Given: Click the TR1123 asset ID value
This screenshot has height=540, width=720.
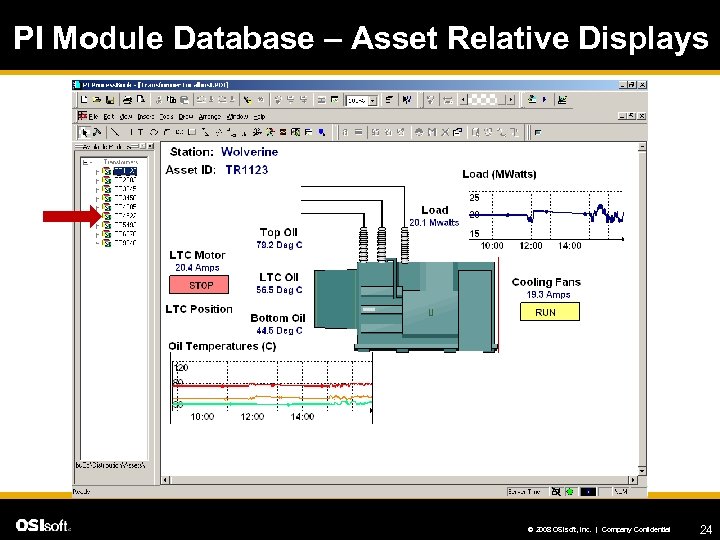Looking at the screenshot, I should [x=247, y=170].
